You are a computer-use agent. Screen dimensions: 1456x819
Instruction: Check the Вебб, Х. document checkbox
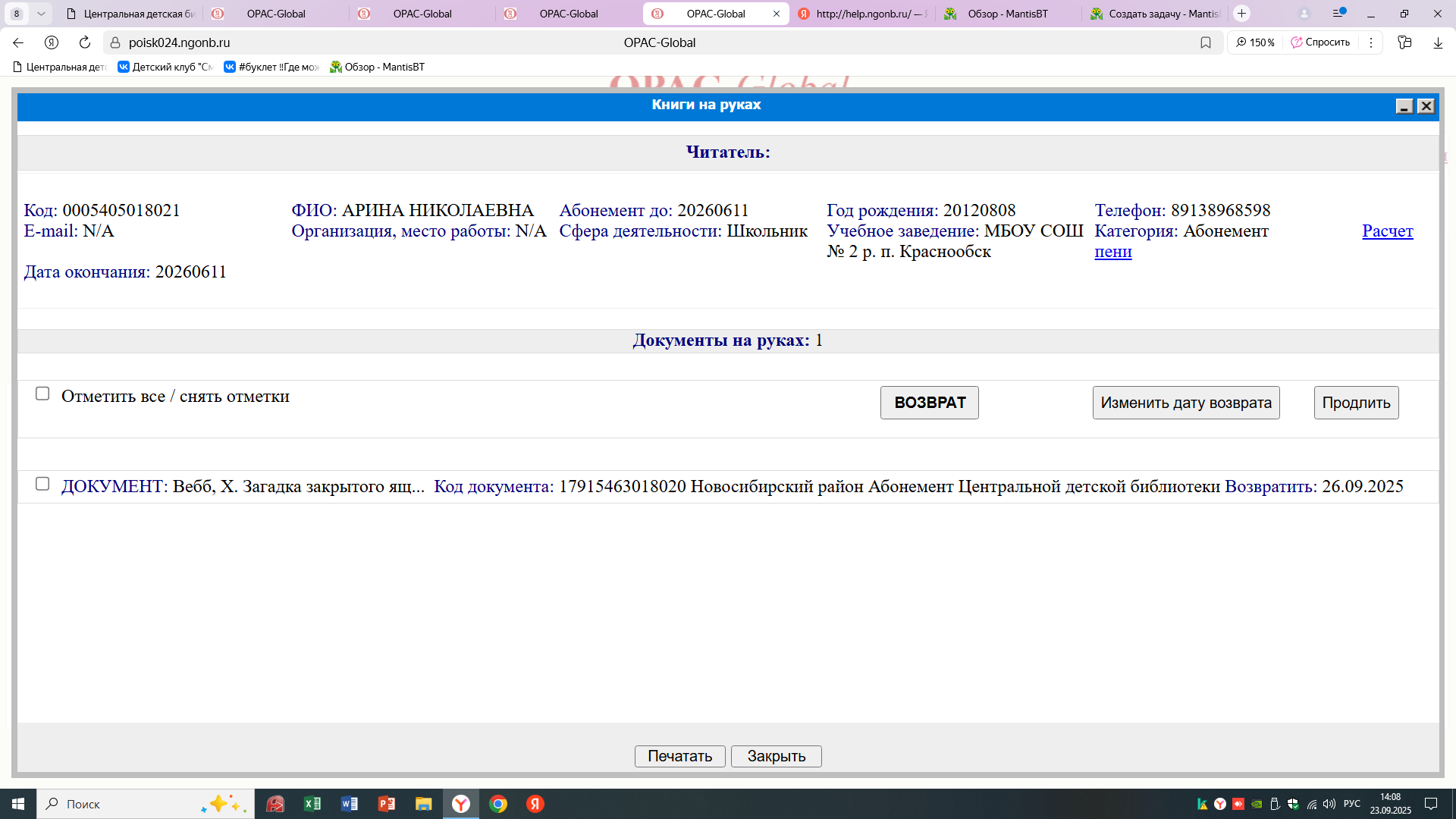tap(42, 484)
